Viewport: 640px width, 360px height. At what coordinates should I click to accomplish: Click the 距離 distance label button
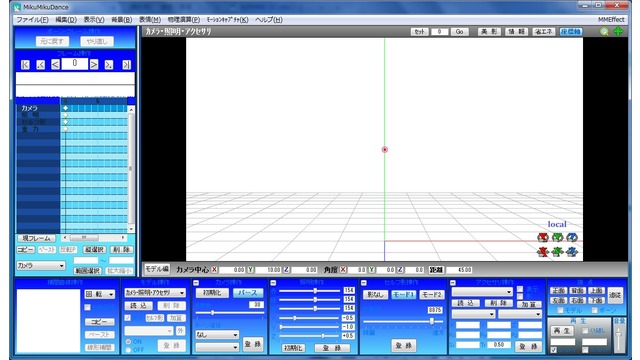coord(436,270)
